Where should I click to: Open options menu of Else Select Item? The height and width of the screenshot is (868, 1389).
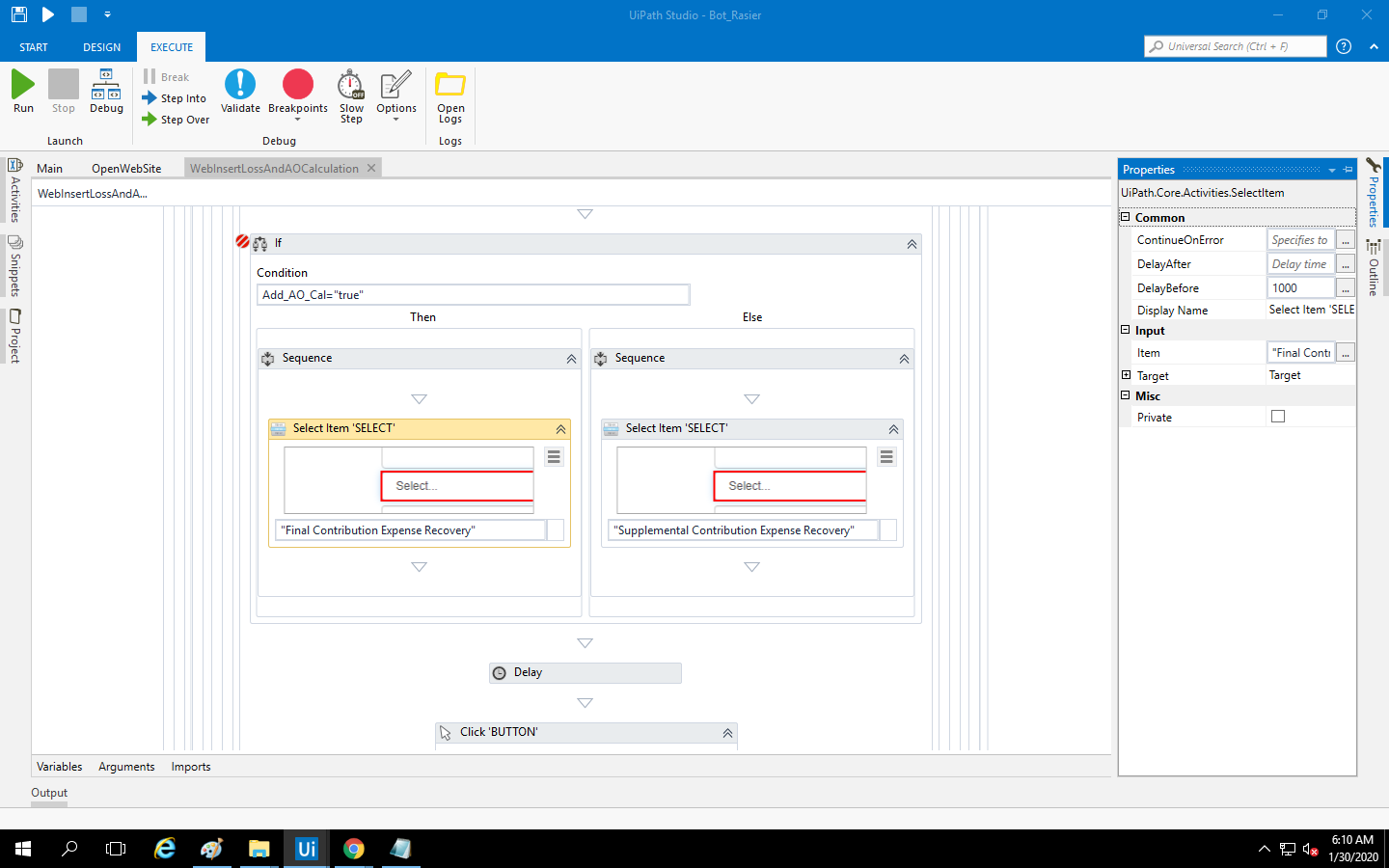coord(886,457)
